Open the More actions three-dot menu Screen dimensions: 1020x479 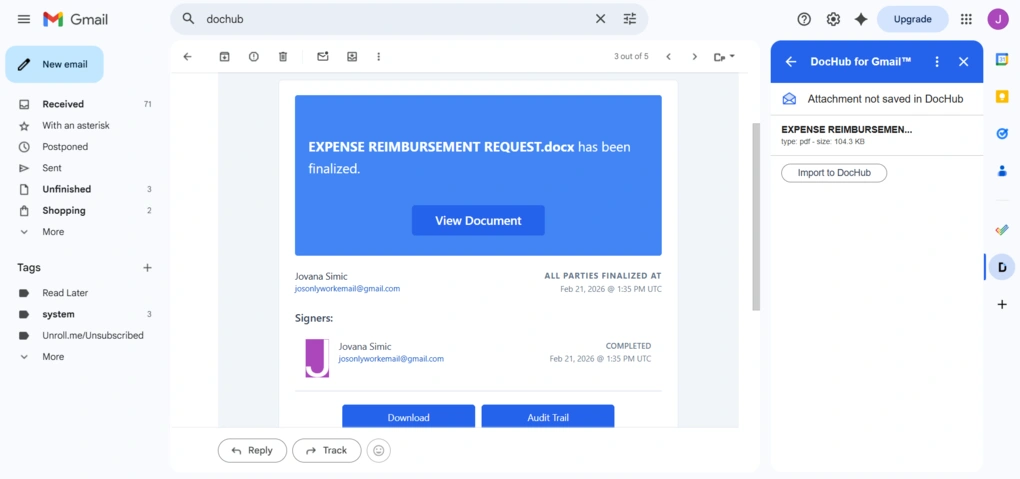tap(379, 57)
